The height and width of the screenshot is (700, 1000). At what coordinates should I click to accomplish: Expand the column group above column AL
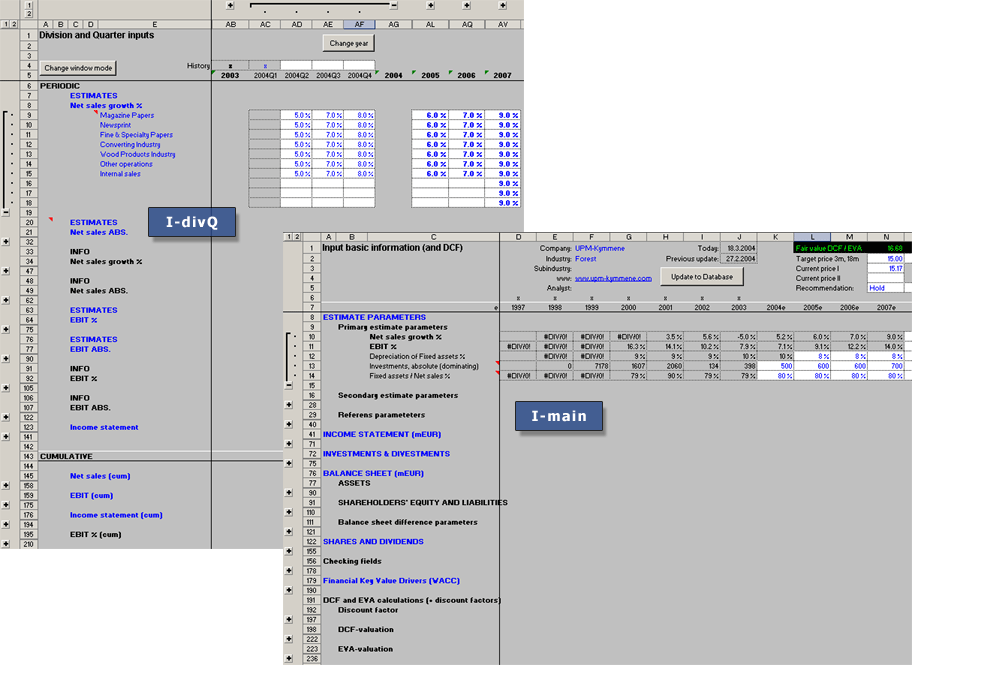coord(431,6)
